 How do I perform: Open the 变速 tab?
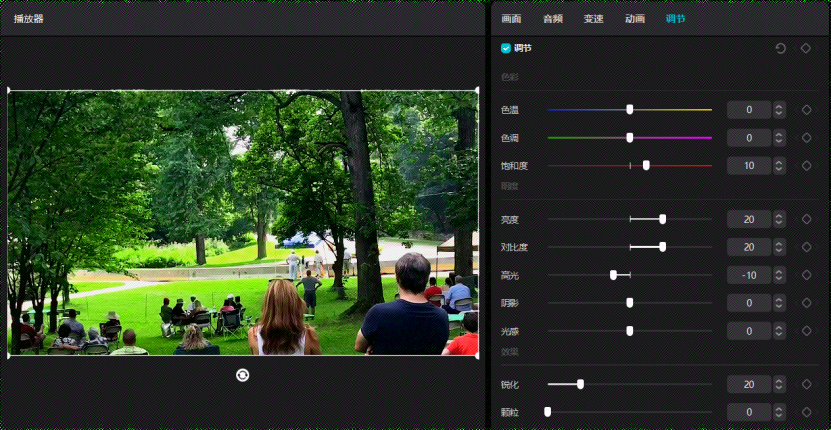click(x=594, y=19)
